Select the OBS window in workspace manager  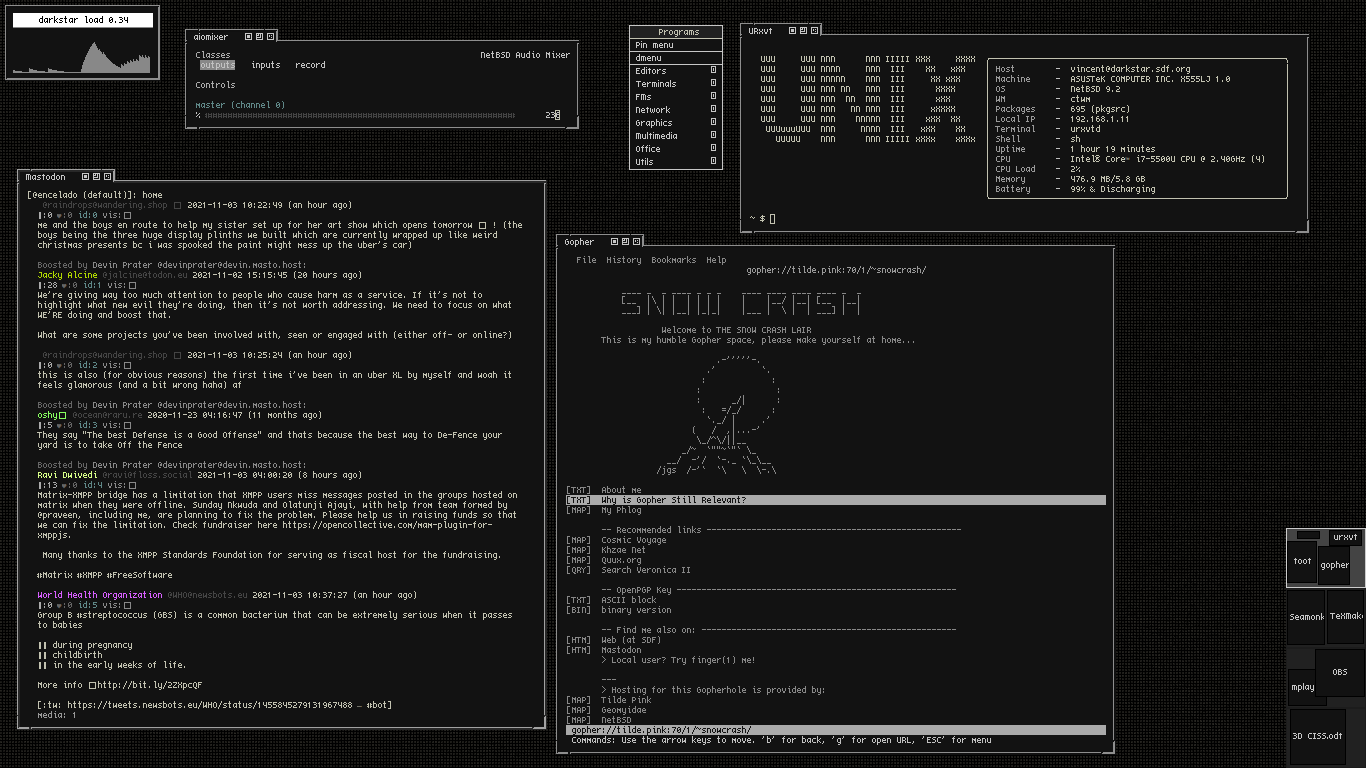pos(1339,672)
